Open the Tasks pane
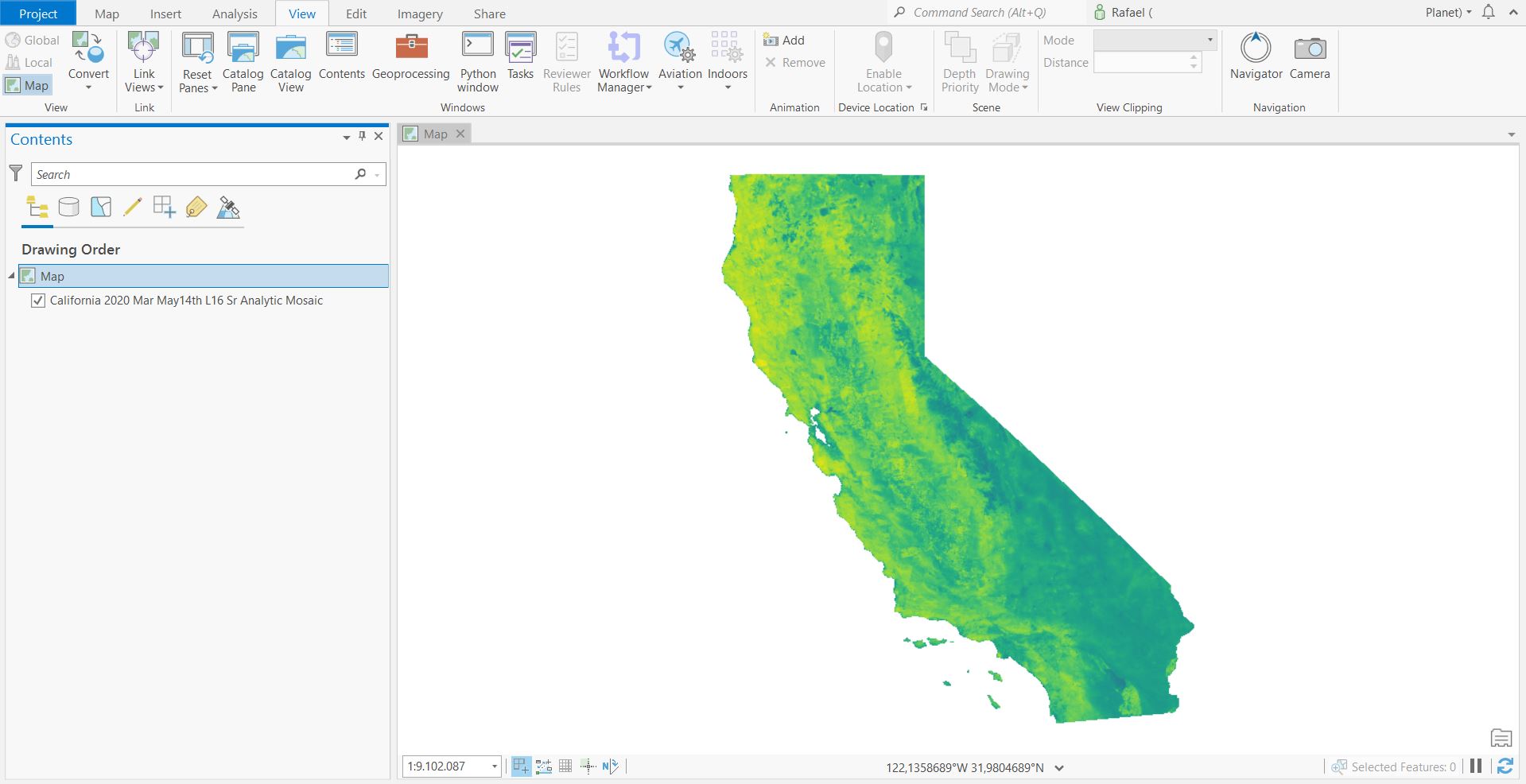The image size is (1526, 784). coord(520,60)
